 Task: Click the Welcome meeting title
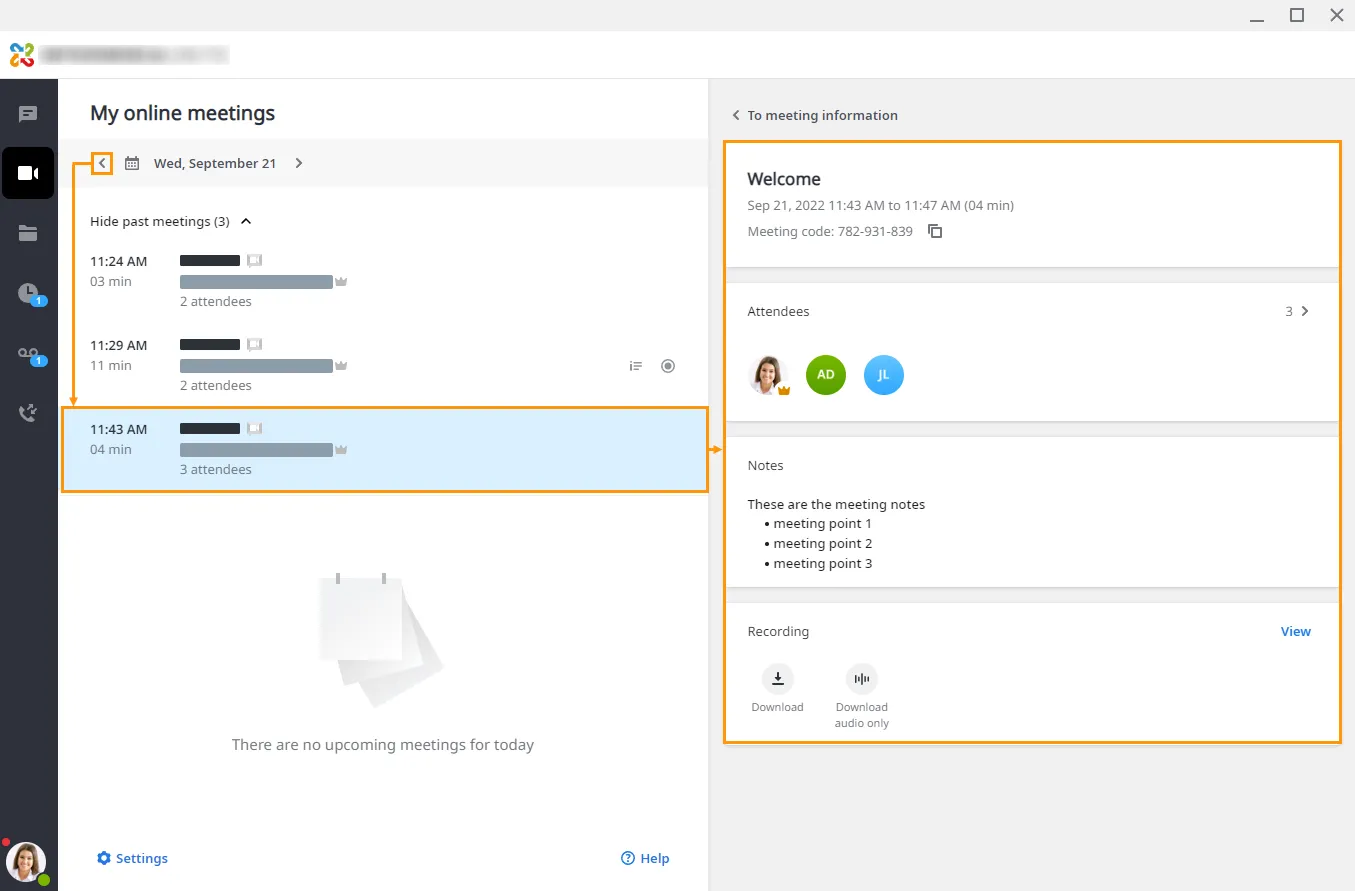784,179
